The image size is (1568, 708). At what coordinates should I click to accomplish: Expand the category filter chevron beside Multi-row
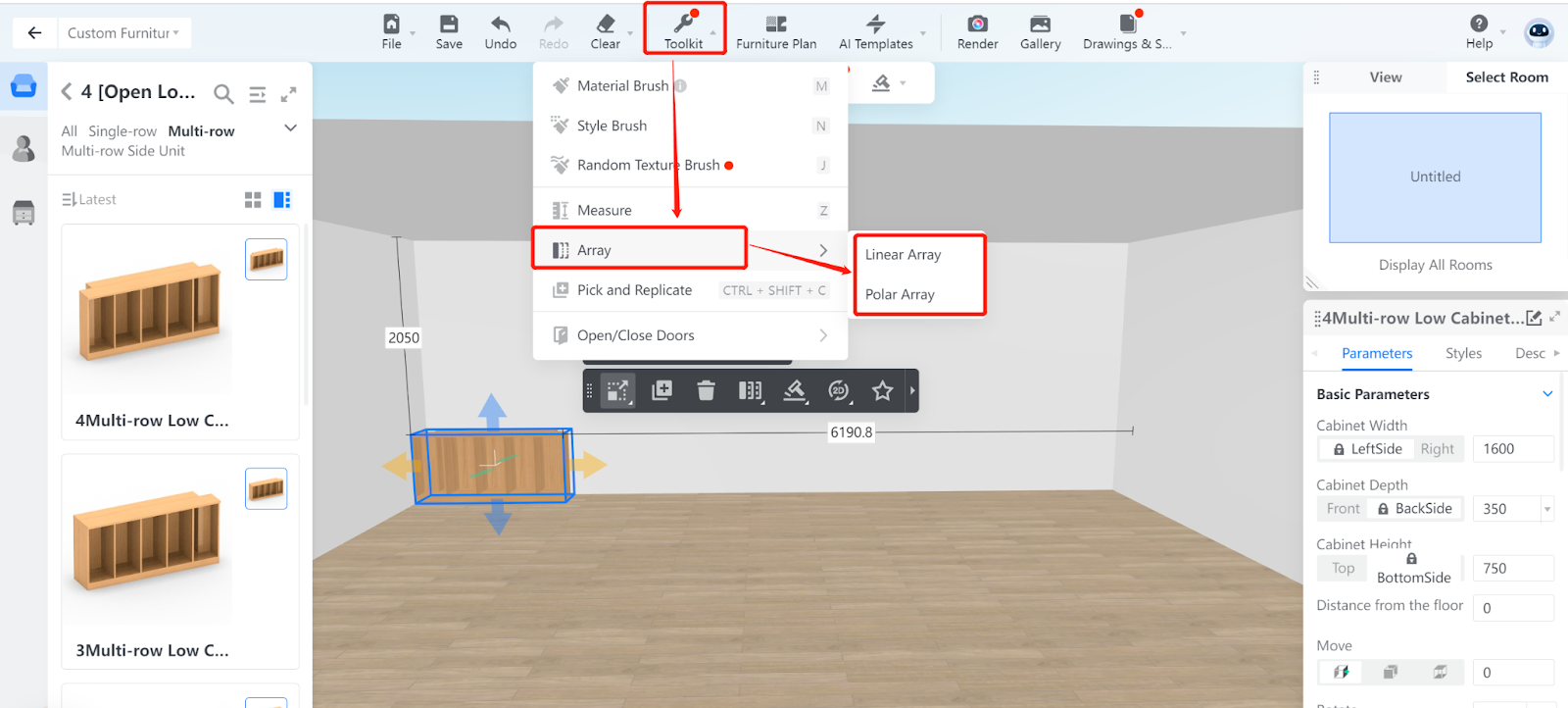tap(290, 128)
